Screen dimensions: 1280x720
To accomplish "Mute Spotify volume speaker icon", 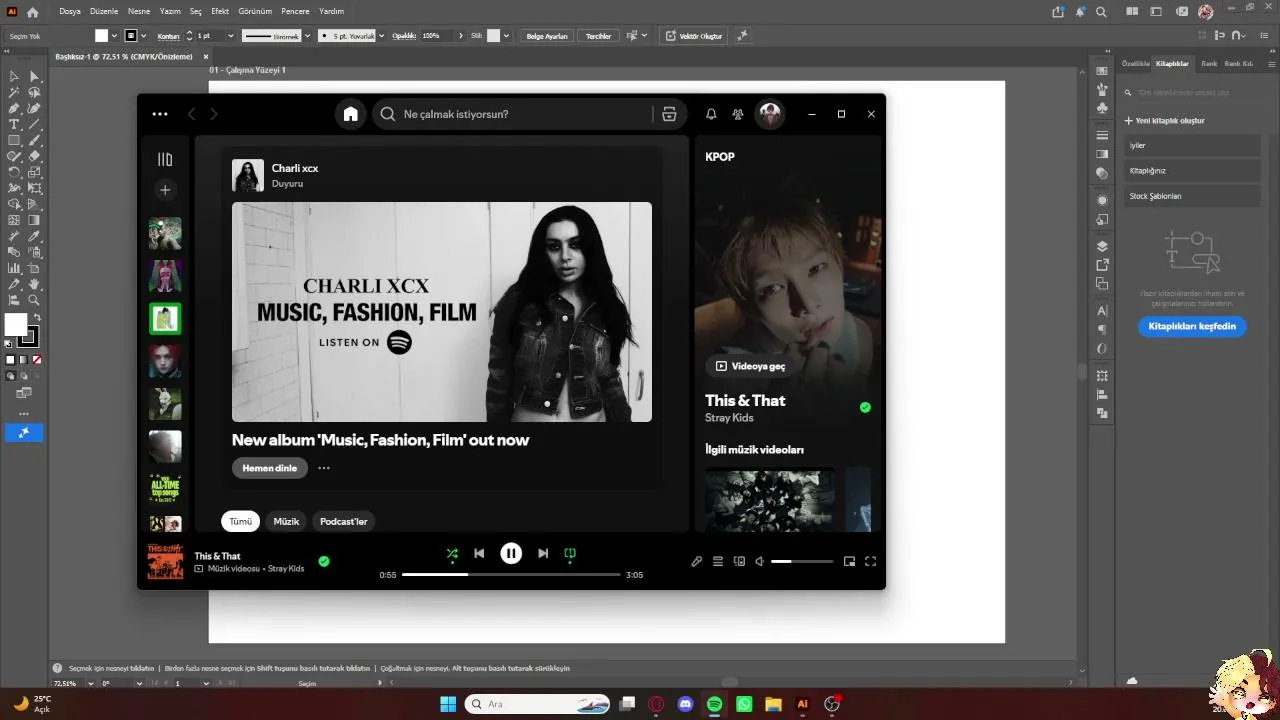I will 760,562.
